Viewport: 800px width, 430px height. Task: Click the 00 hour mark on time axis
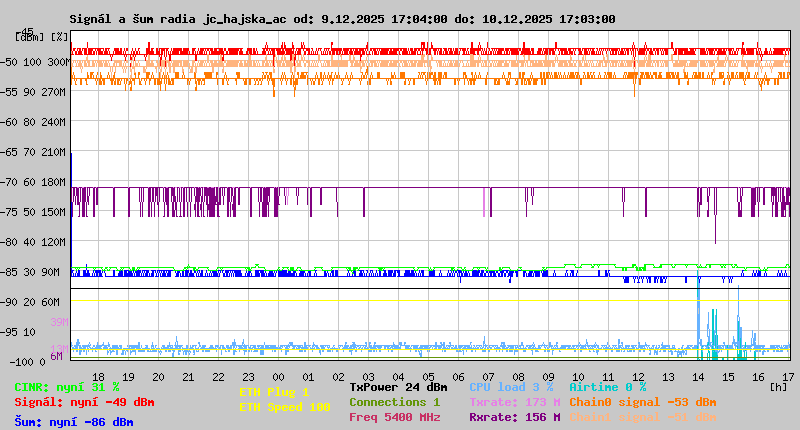coord(280,377)
